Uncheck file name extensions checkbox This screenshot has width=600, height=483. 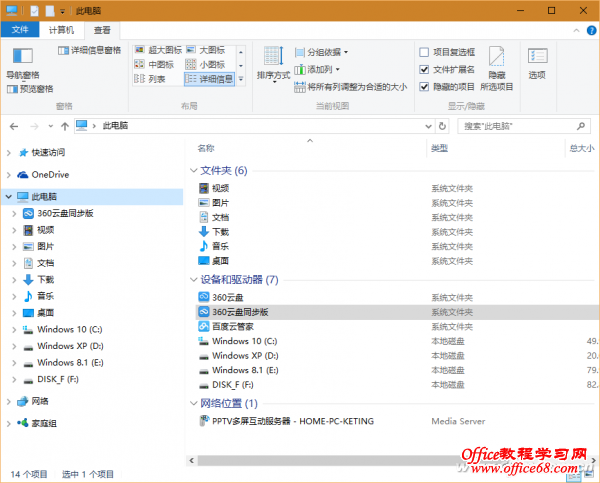coord(424,69)
